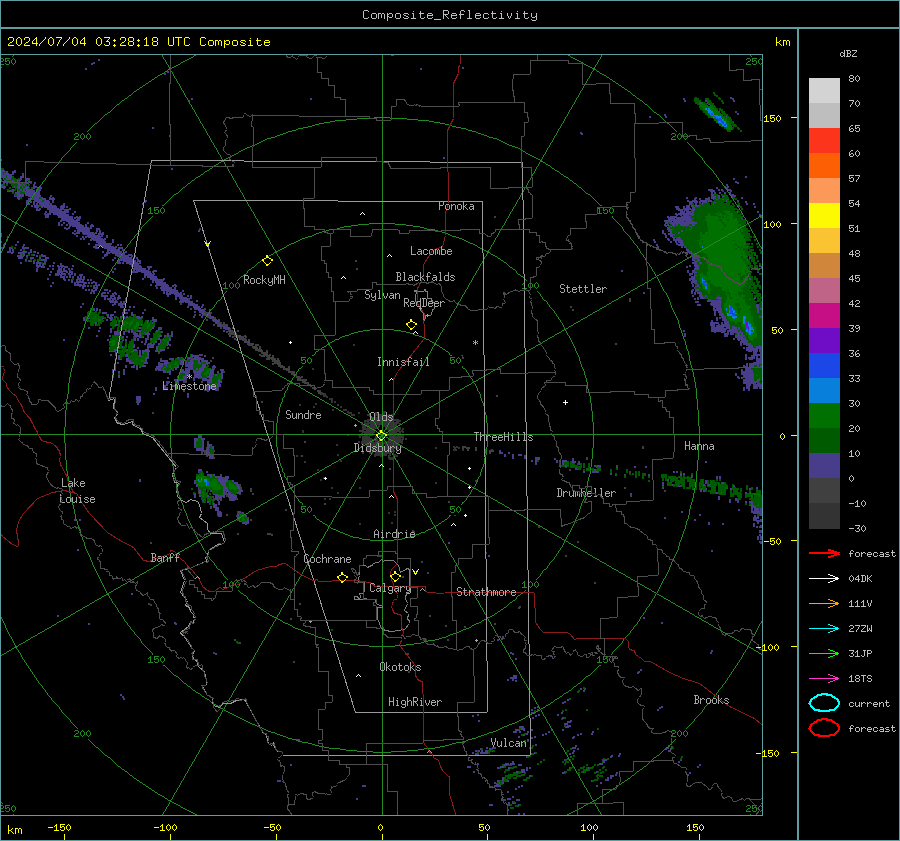Click the red forecast ellipse legend icon
The width and height of the screenshot is (900, 841).
pyautogui.click(x=824, y=728)
